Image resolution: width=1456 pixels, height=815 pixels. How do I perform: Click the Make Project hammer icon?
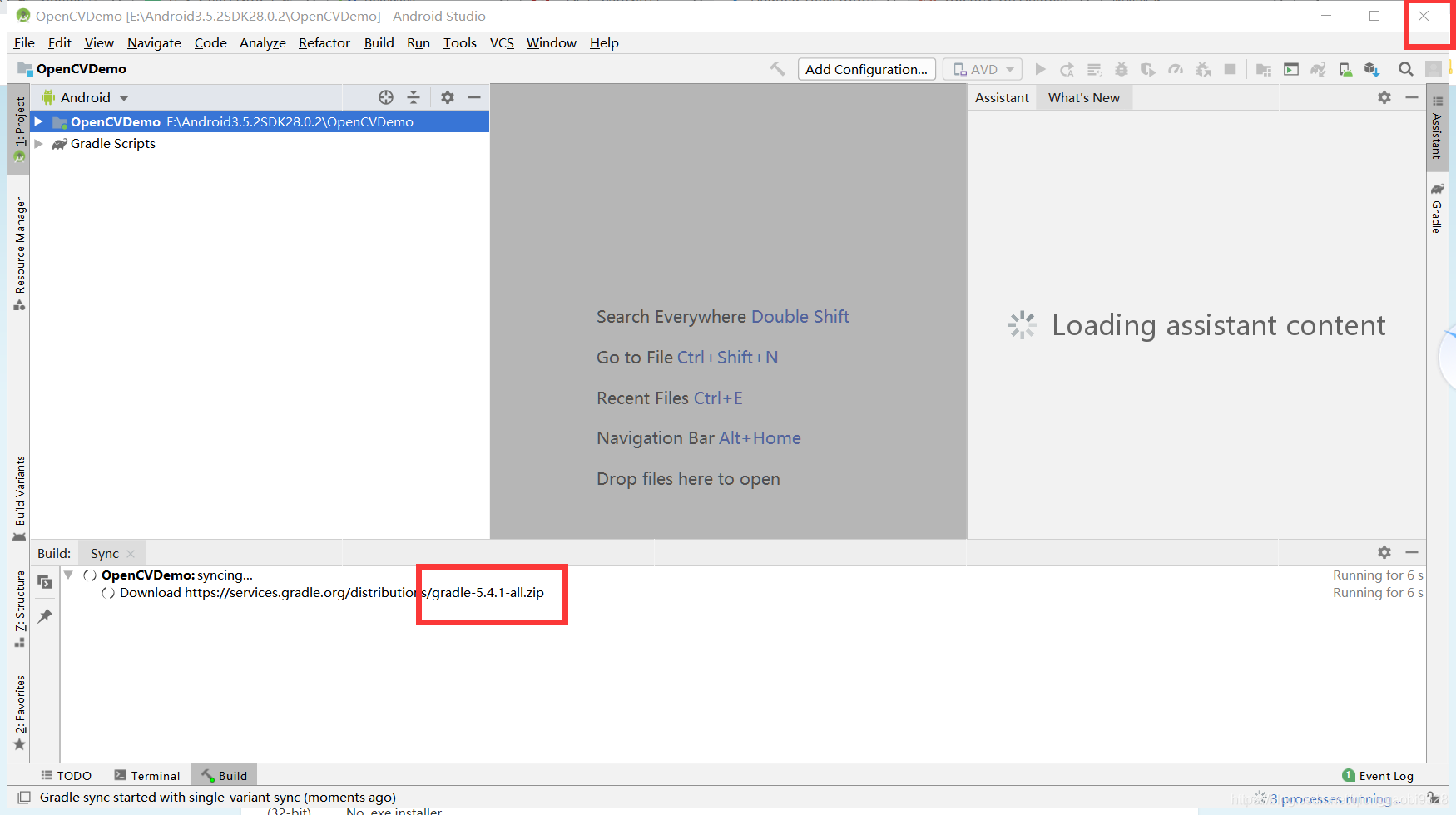point(777,69)
